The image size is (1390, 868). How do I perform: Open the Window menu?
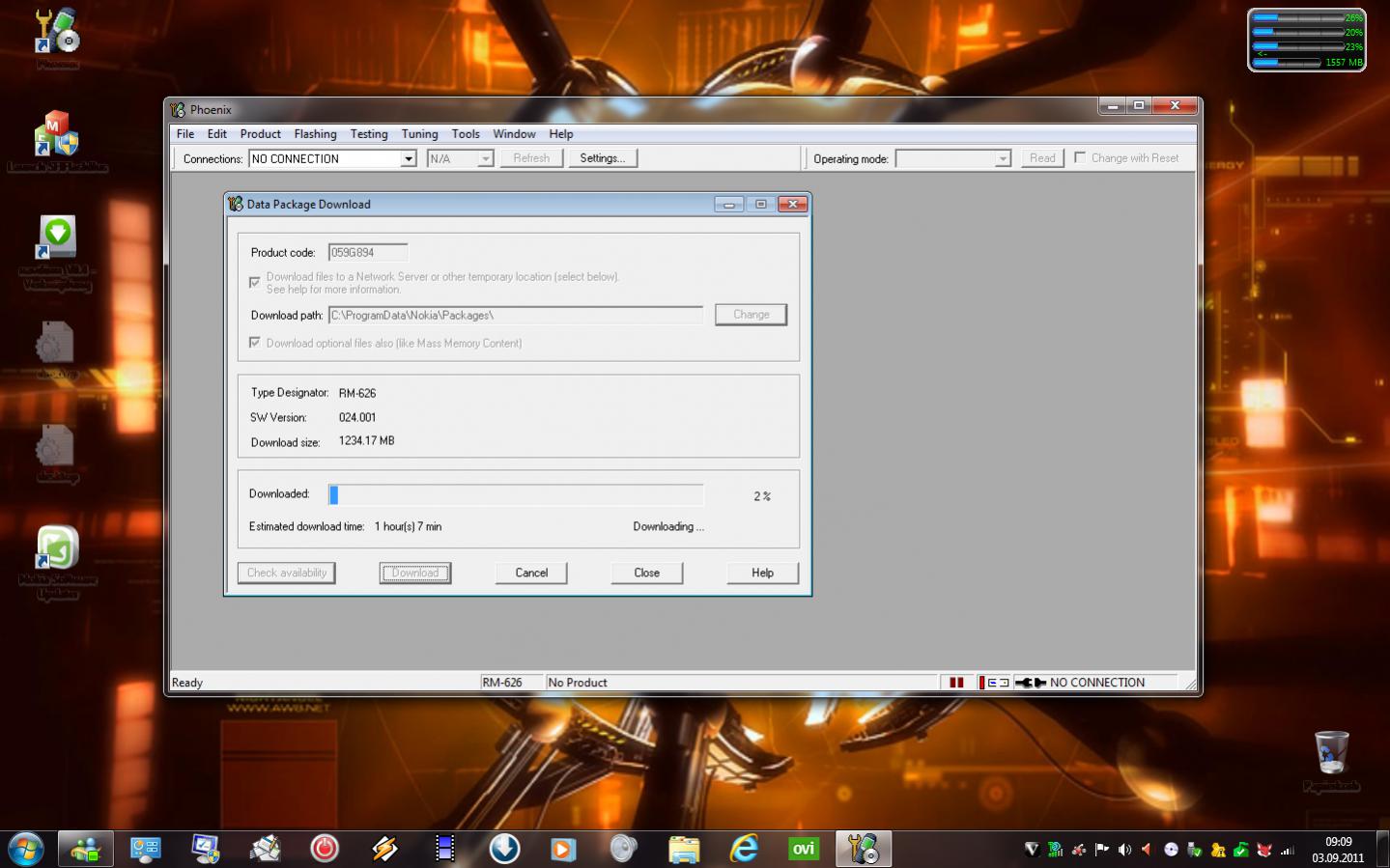[x=515, y=134]
